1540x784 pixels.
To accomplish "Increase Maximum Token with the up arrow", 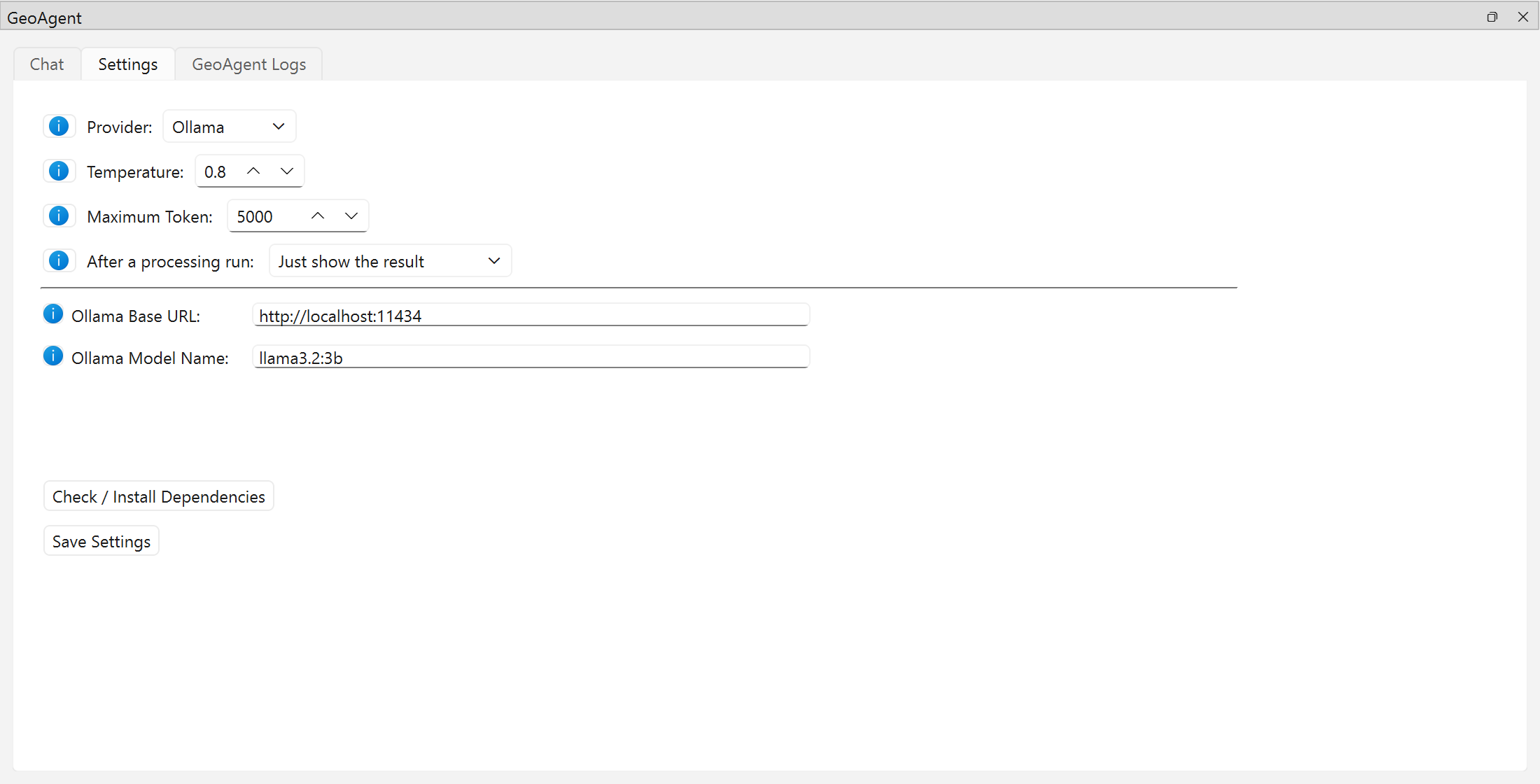I will tap(318, 216).
